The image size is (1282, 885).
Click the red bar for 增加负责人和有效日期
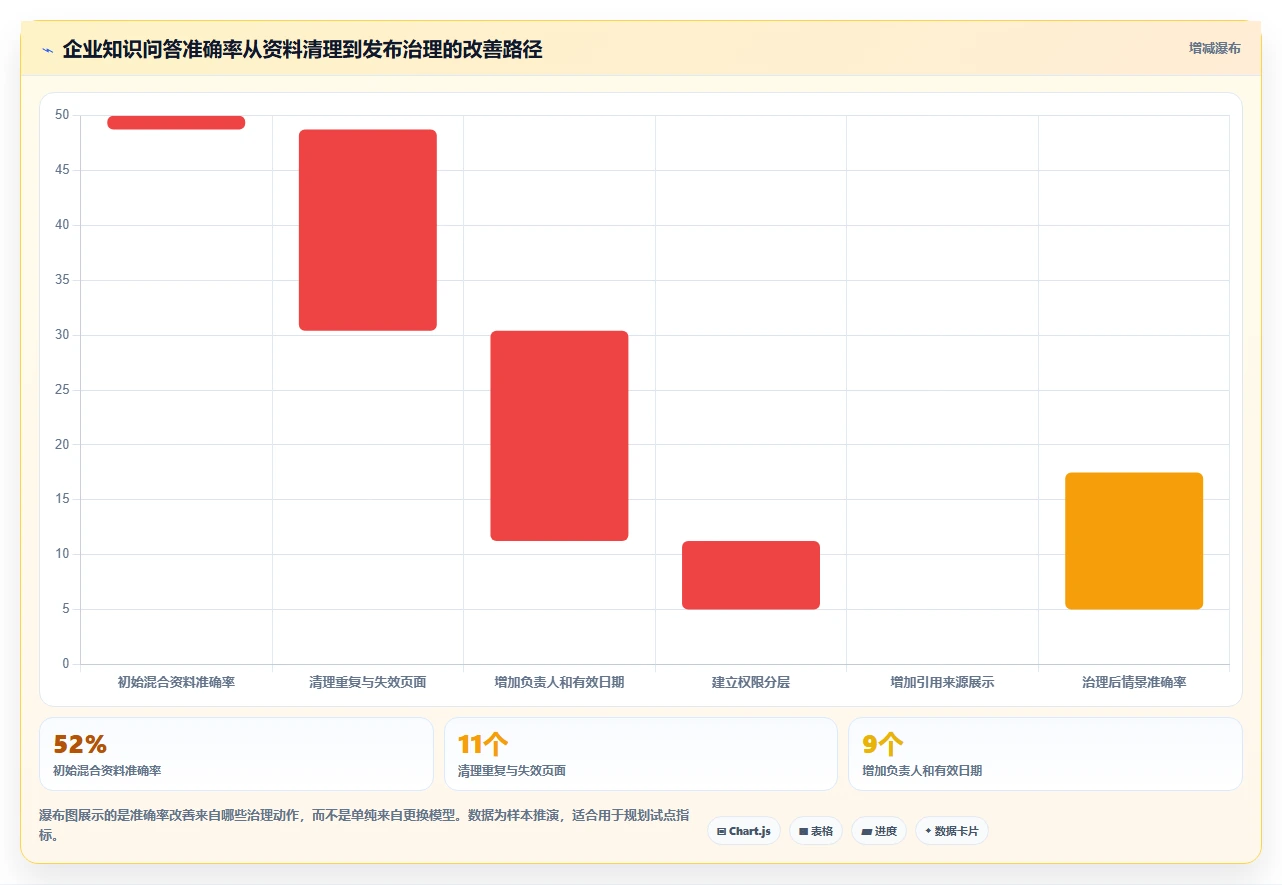click(559, 436)
